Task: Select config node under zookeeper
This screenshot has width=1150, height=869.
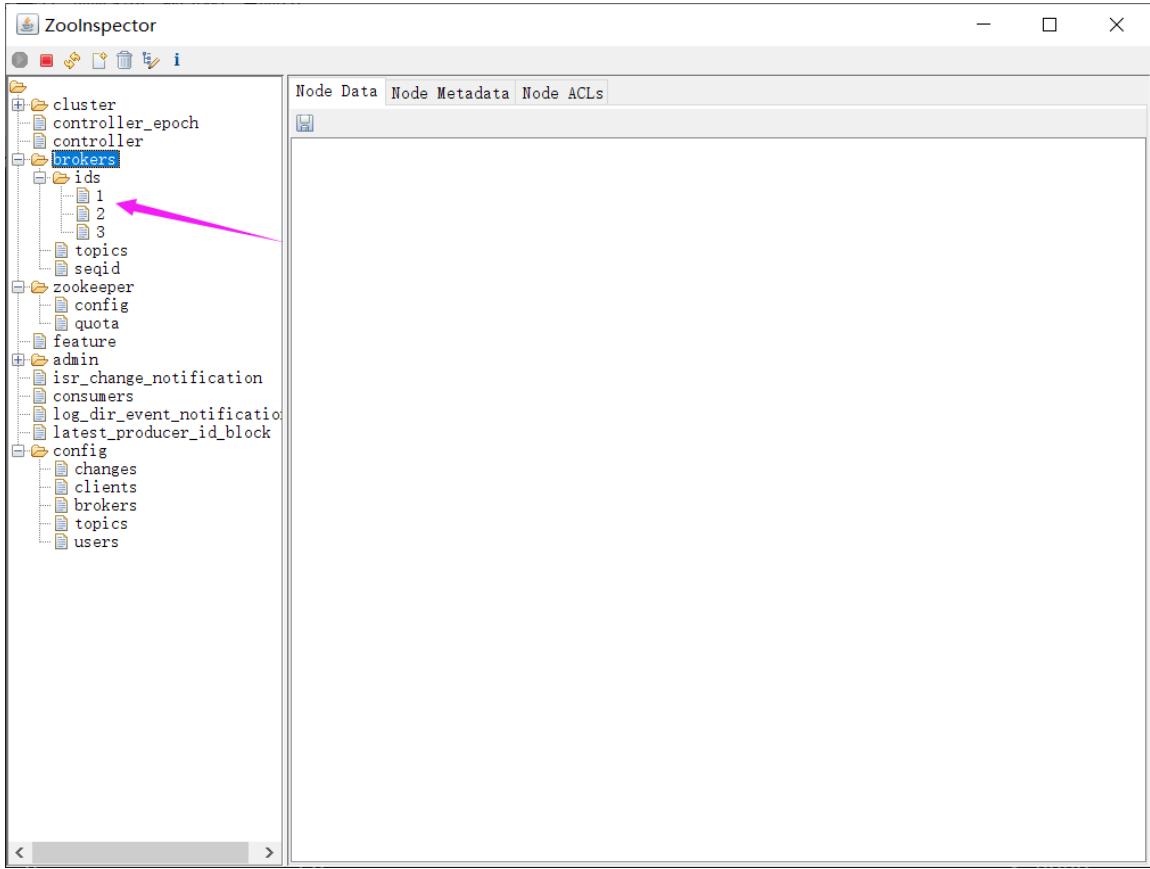Action: click(x=101, y=305)
